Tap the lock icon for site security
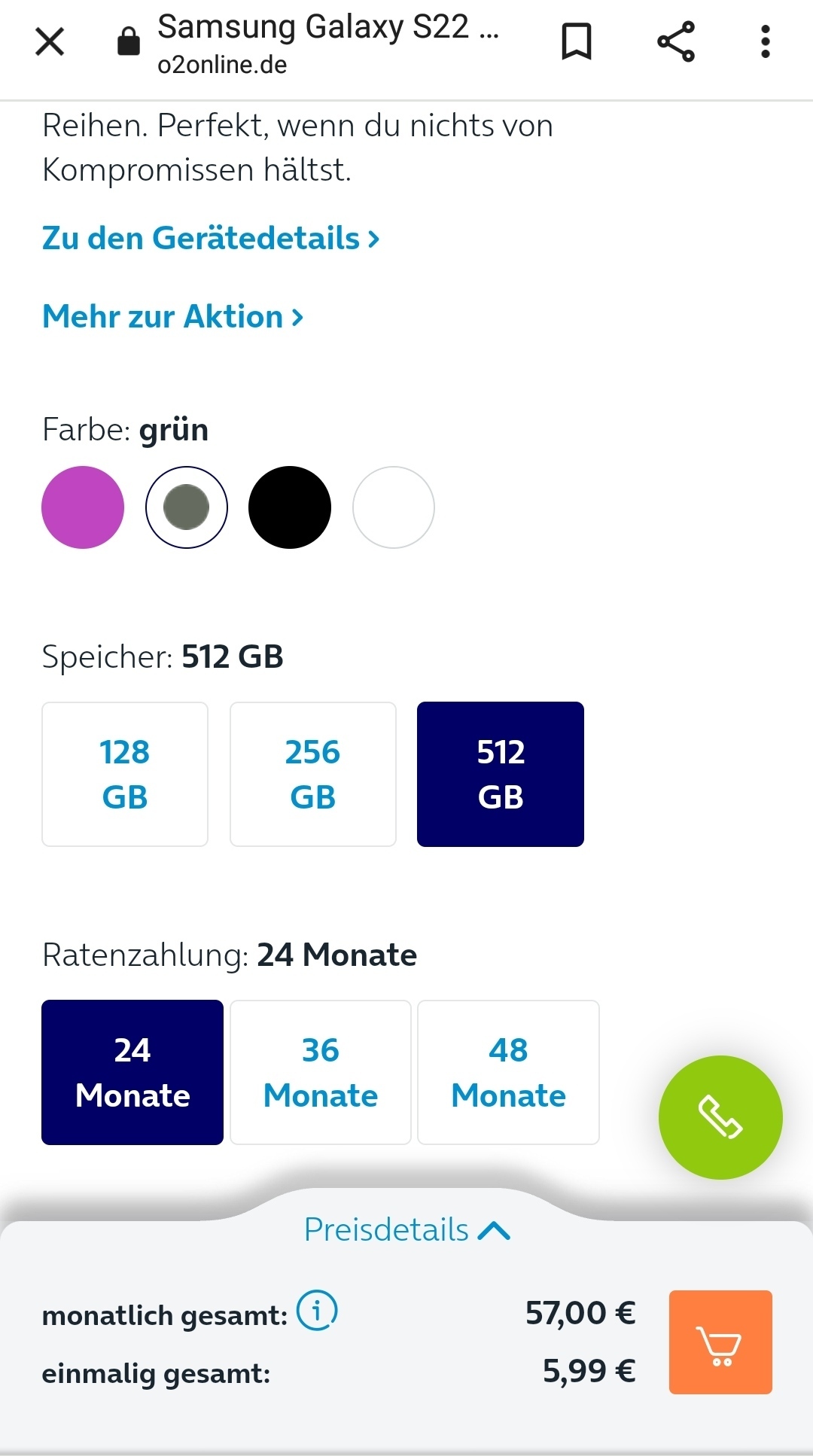 pyautogui.click(x=129, y=41)
